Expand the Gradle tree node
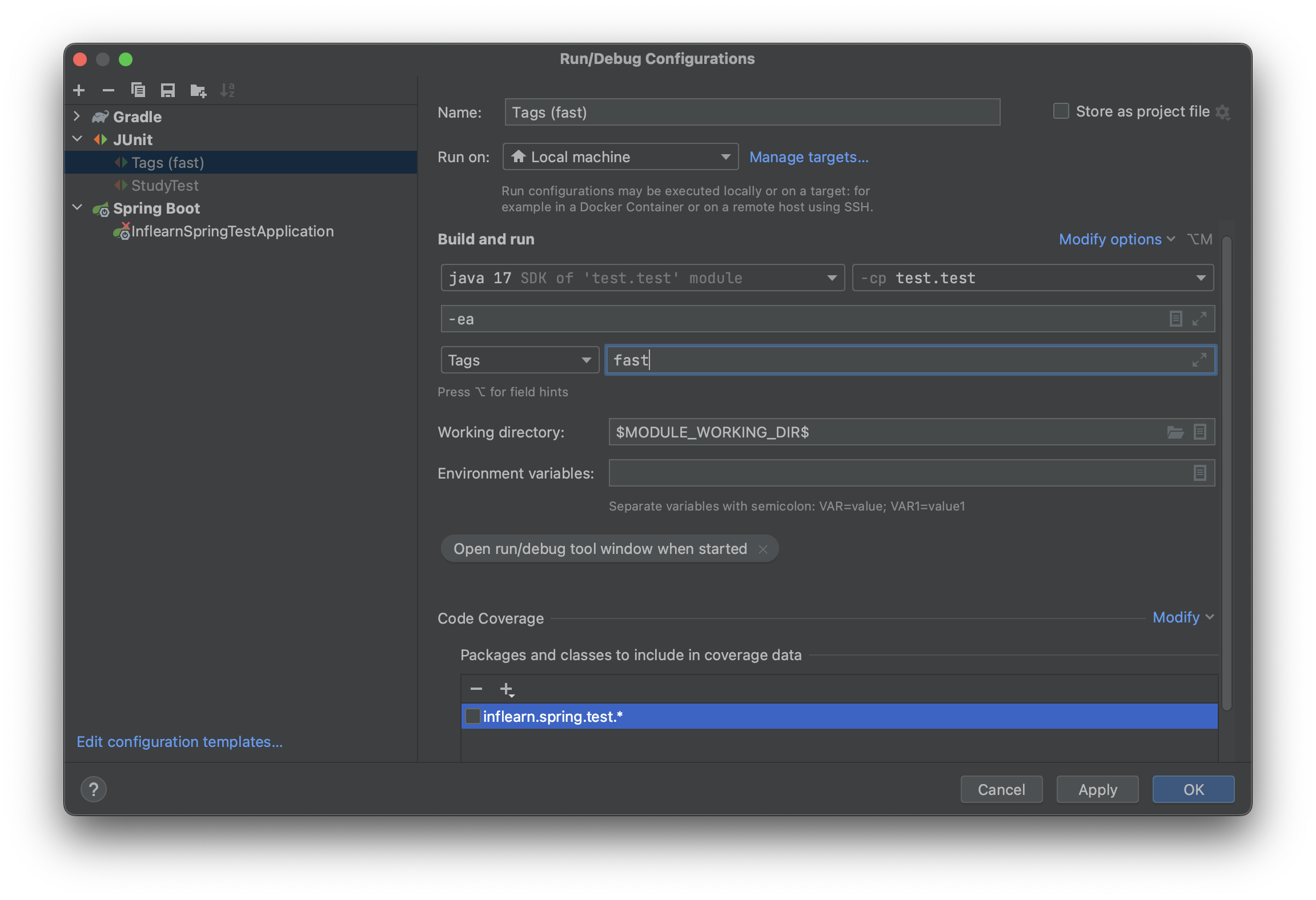Viewport: 1316px width, 900px height. (x=77, y=116)
